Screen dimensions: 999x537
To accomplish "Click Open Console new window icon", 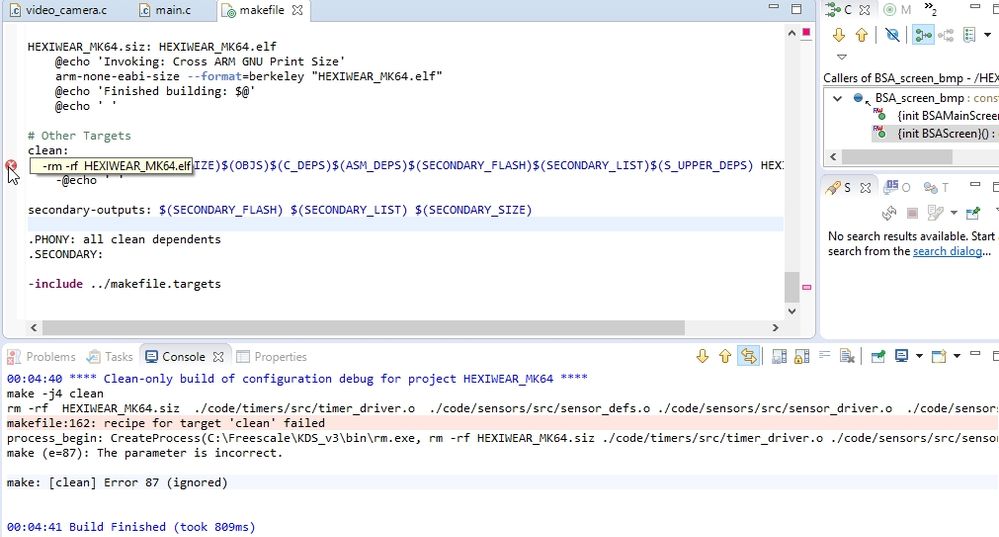I will 939,356.
